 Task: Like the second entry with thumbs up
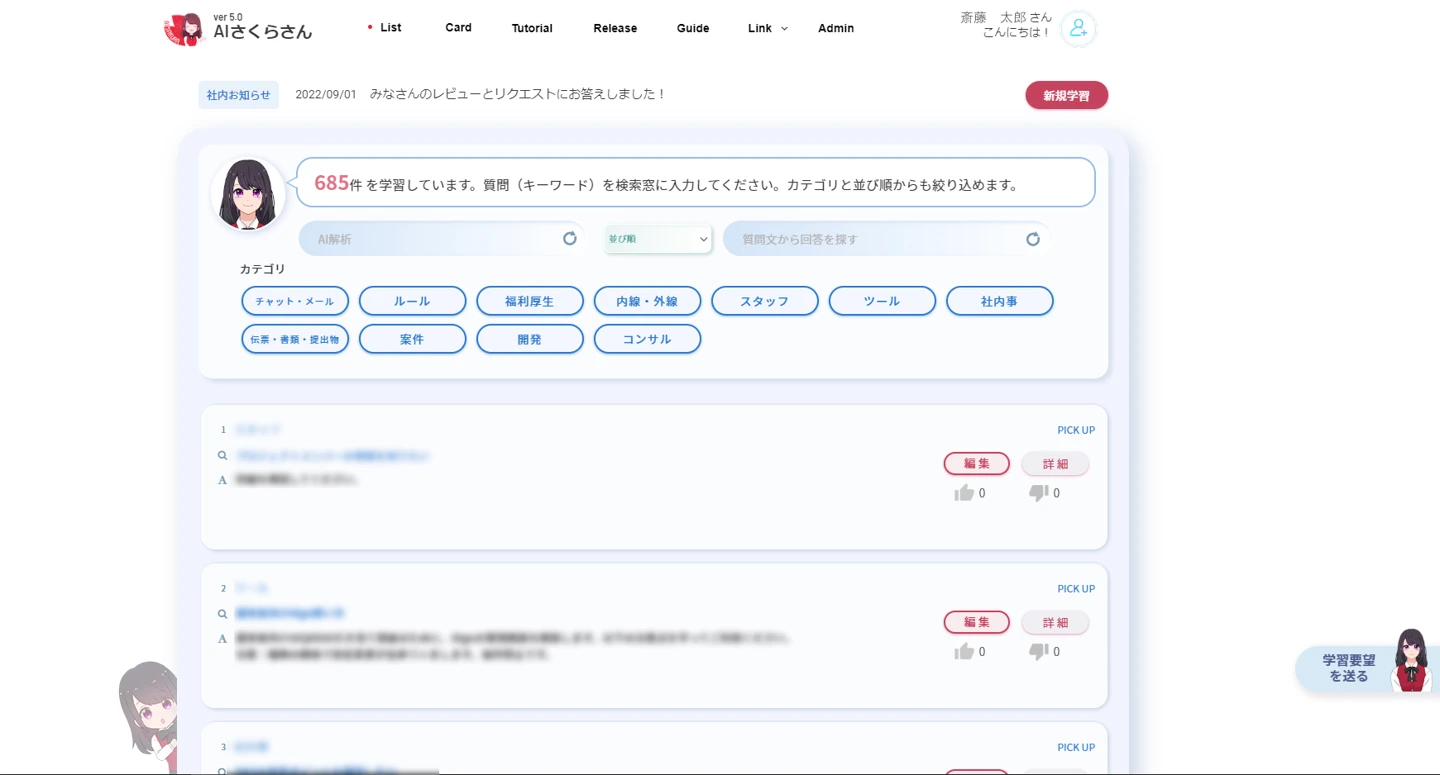point(964,652)
